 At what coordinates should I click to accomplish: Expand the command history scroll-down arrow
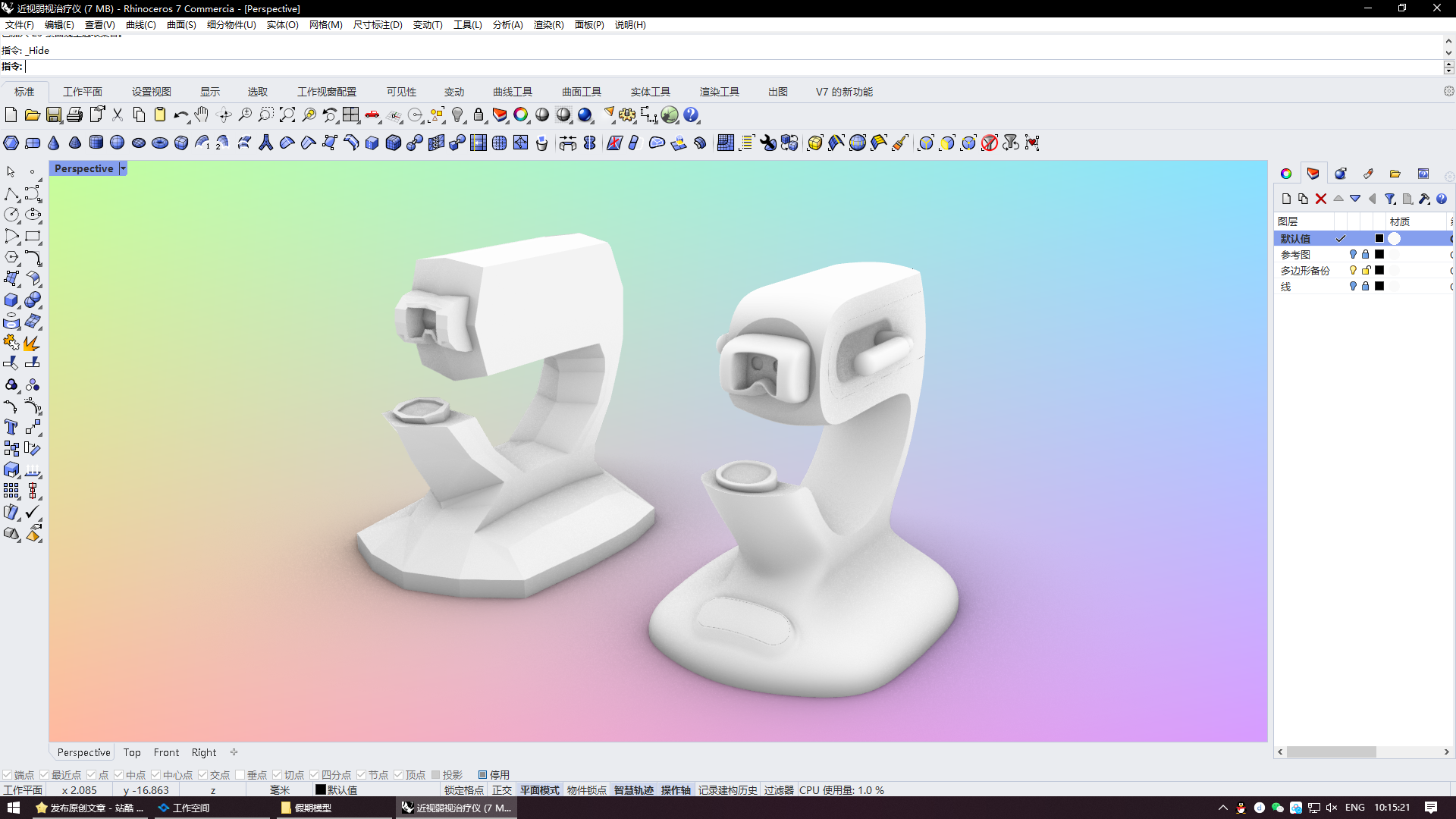(x=1448, y=53)
